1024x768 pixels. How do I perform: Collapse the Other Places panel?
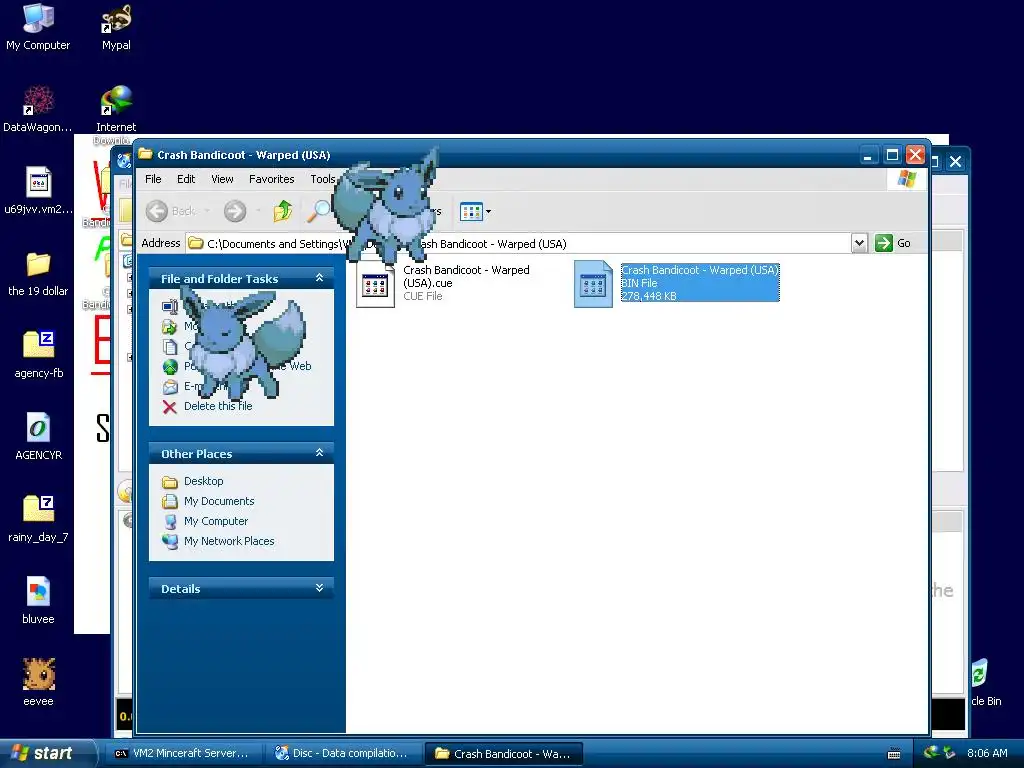319,453
